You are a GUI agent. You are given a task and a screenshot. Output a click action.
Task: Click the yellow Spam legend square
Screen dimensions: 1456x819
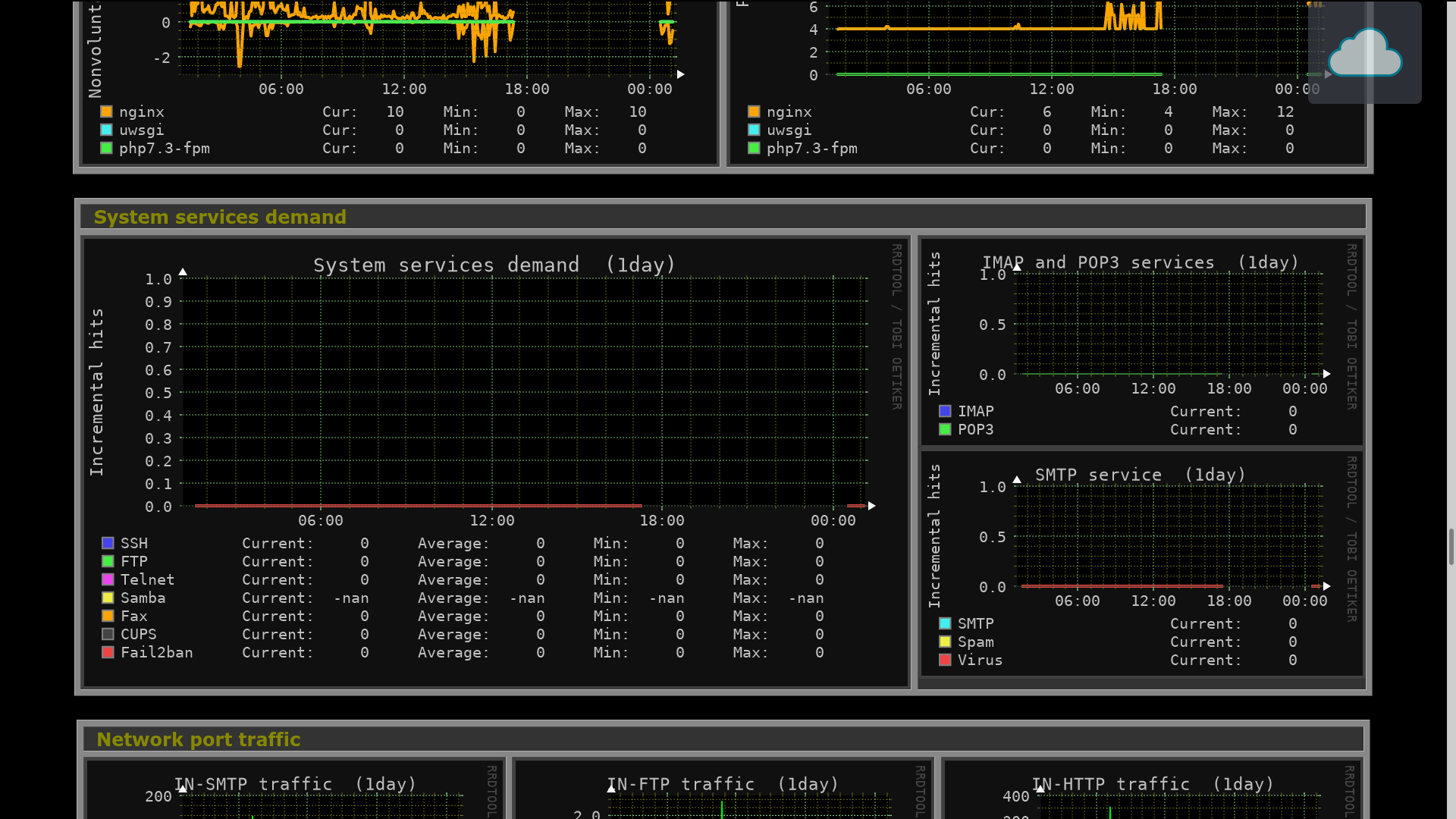[x=945, y=642]
